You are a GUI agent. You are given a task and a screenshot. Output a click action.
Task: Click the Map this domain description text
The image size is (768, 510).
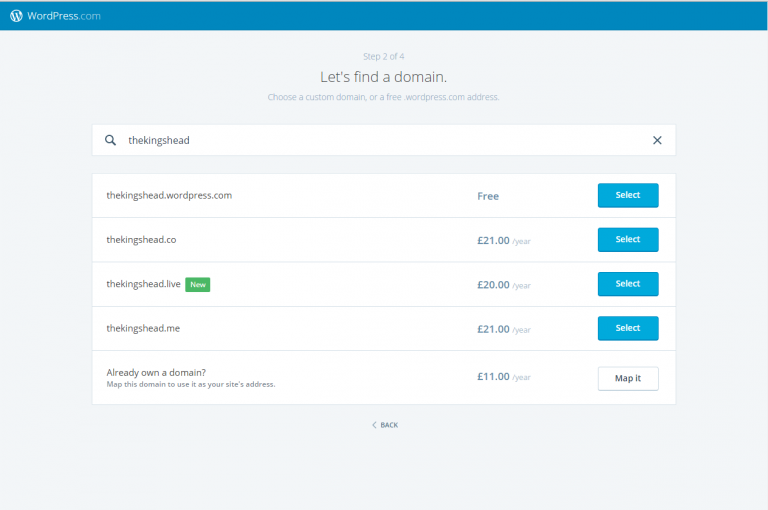191,385
